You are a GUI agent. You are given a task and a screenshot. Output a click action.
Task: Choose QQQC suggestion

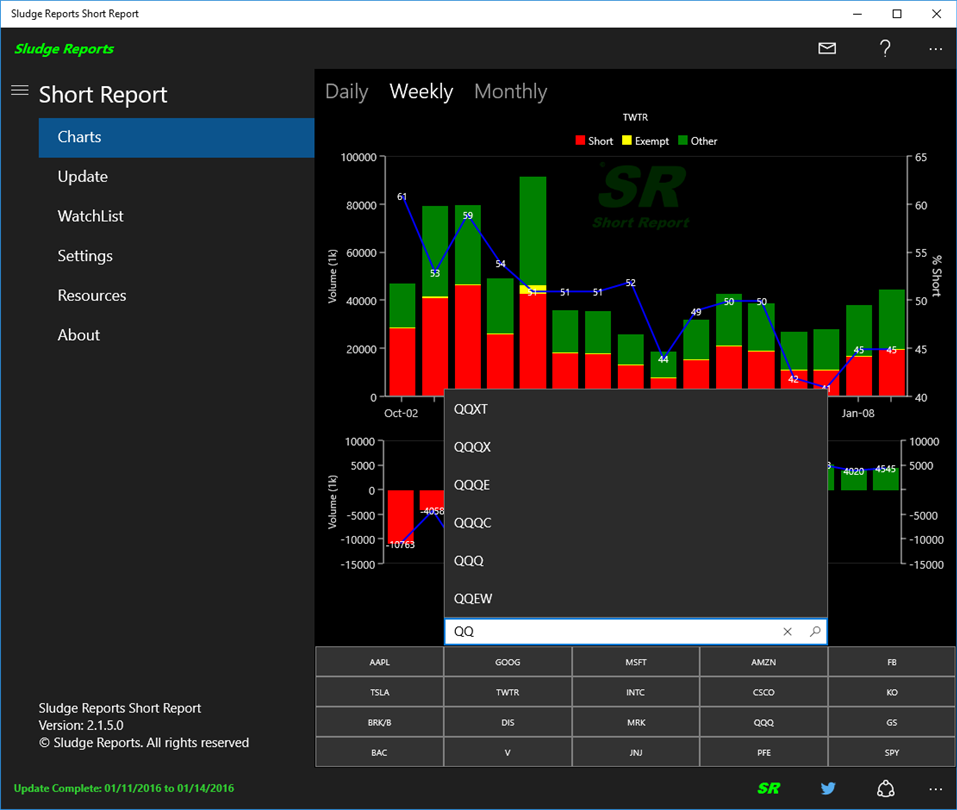pyautogui.click(x=636, y=523)
